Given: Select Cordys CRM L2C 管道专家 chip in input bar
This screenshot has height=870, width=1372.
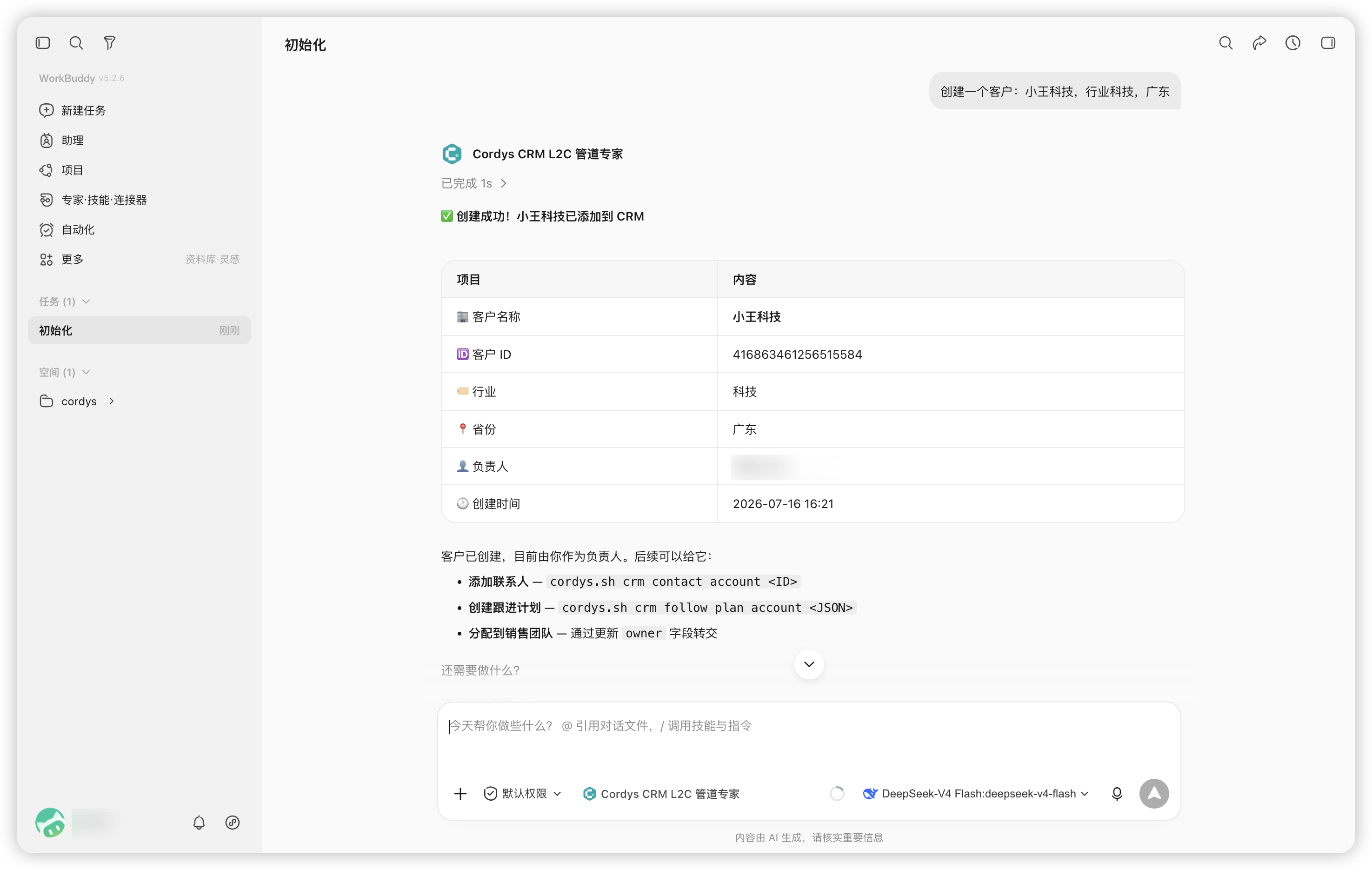Looking at the screenshot, I should click(661, 794).
